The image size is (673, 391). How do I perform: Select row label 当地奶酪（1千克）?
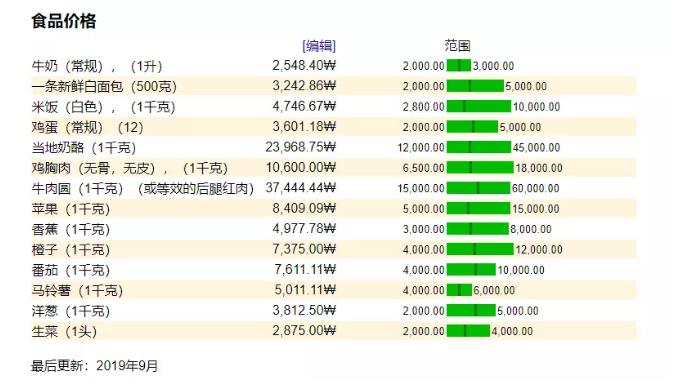[84, 148]
